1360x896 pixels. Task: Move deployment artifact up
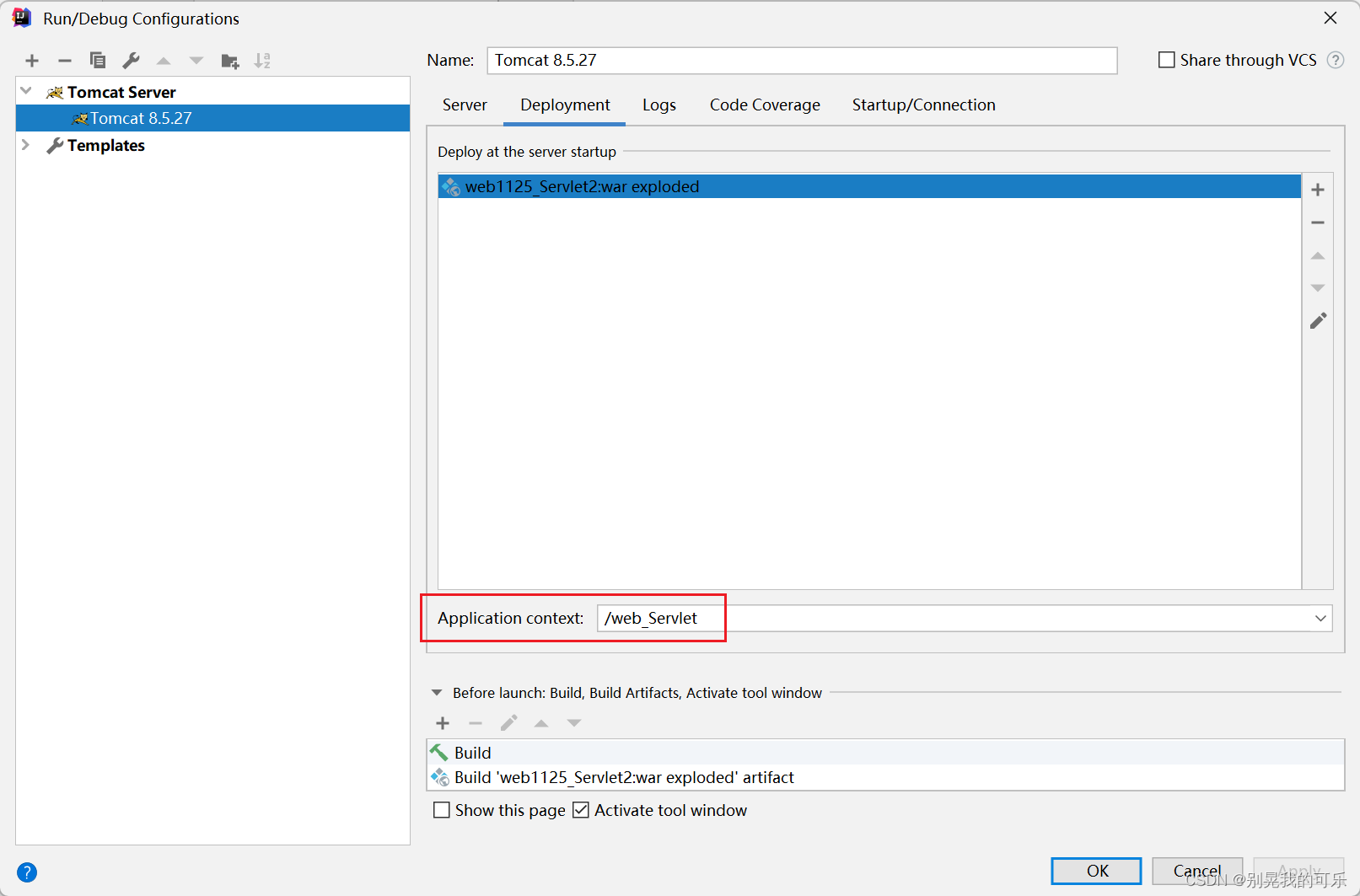pos(1318,255)
